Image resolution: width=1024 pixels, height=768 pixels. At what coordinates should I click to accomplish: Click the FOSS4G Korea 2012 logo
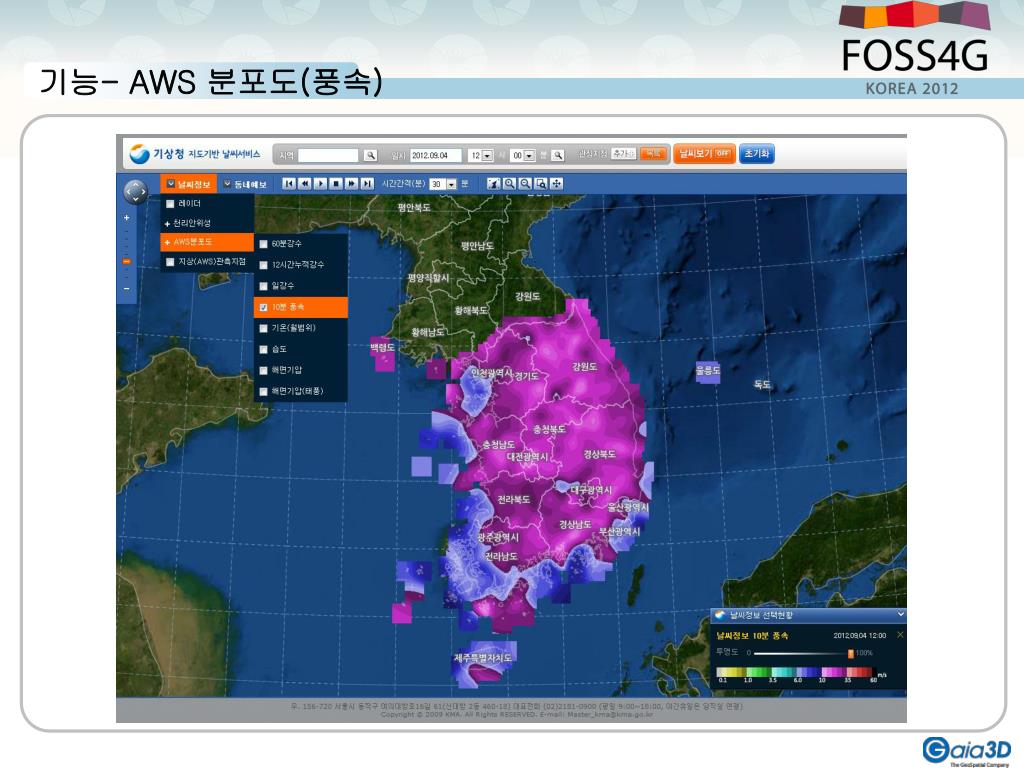point(914,49)
